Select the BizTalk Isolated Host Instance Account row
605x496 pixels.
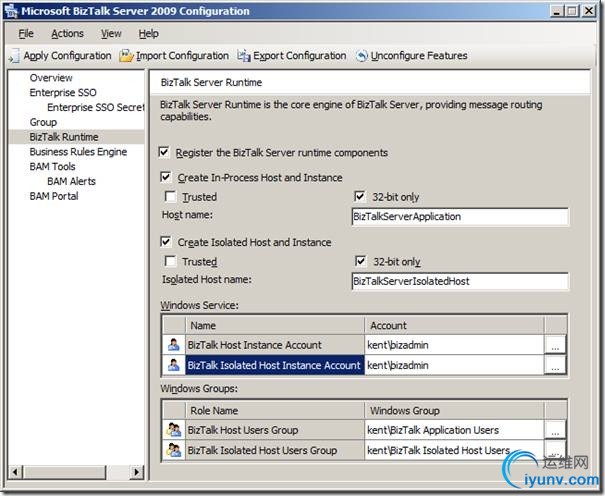click(x=364, y=365)
